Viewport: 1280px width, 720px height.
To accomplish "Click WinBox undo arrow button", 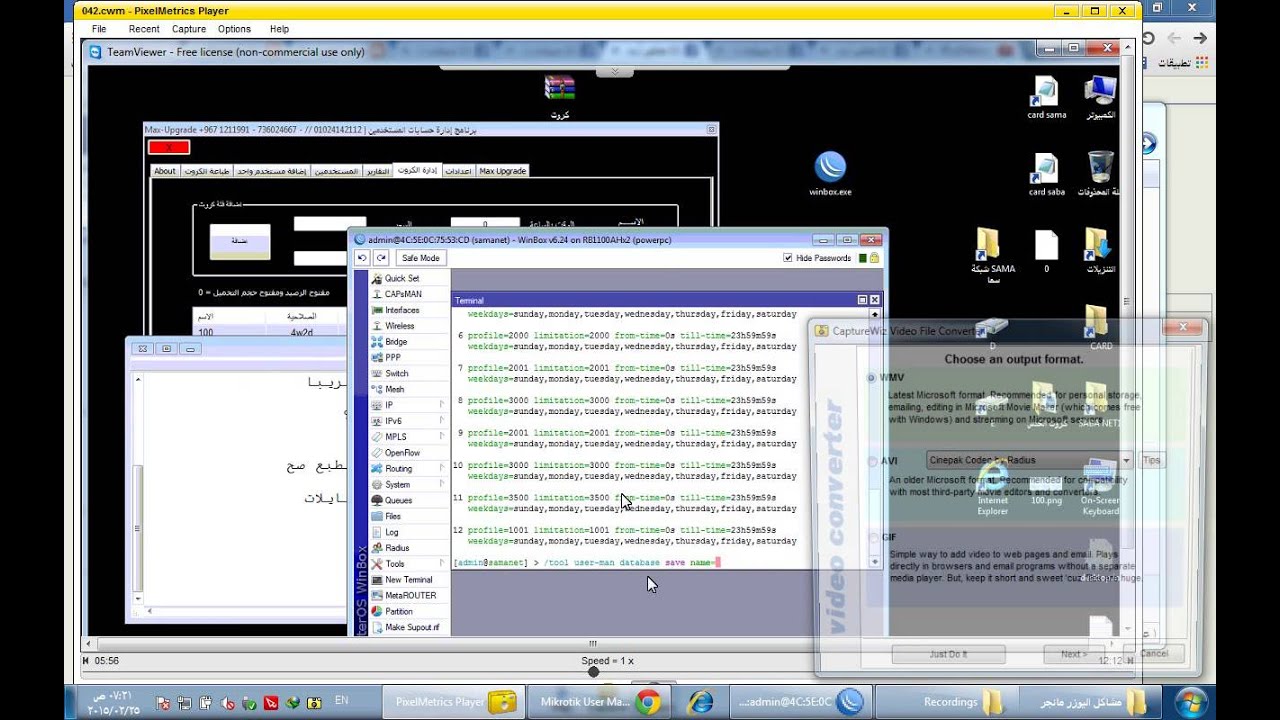I will (x=362, y=258).
